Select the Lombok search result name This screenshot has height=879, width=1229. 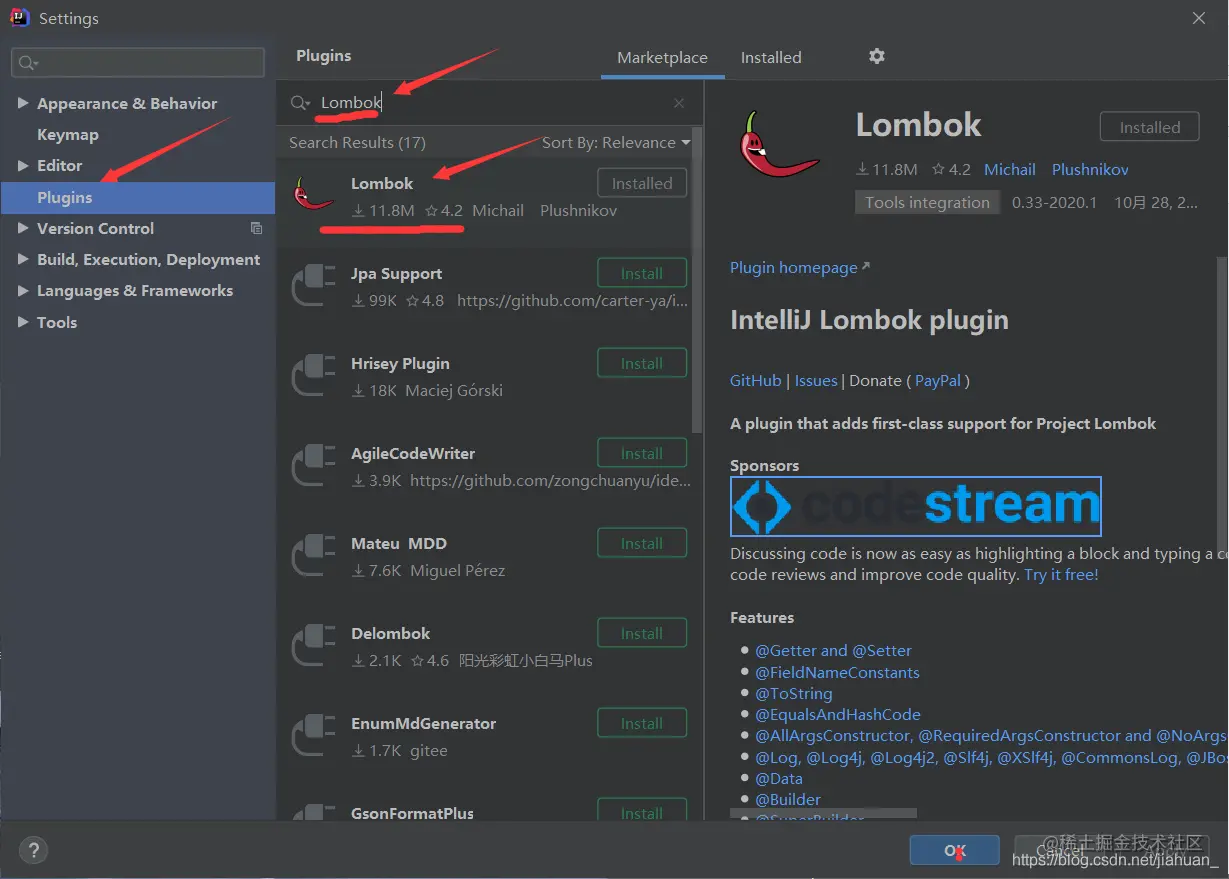click(x=382, y=183)
